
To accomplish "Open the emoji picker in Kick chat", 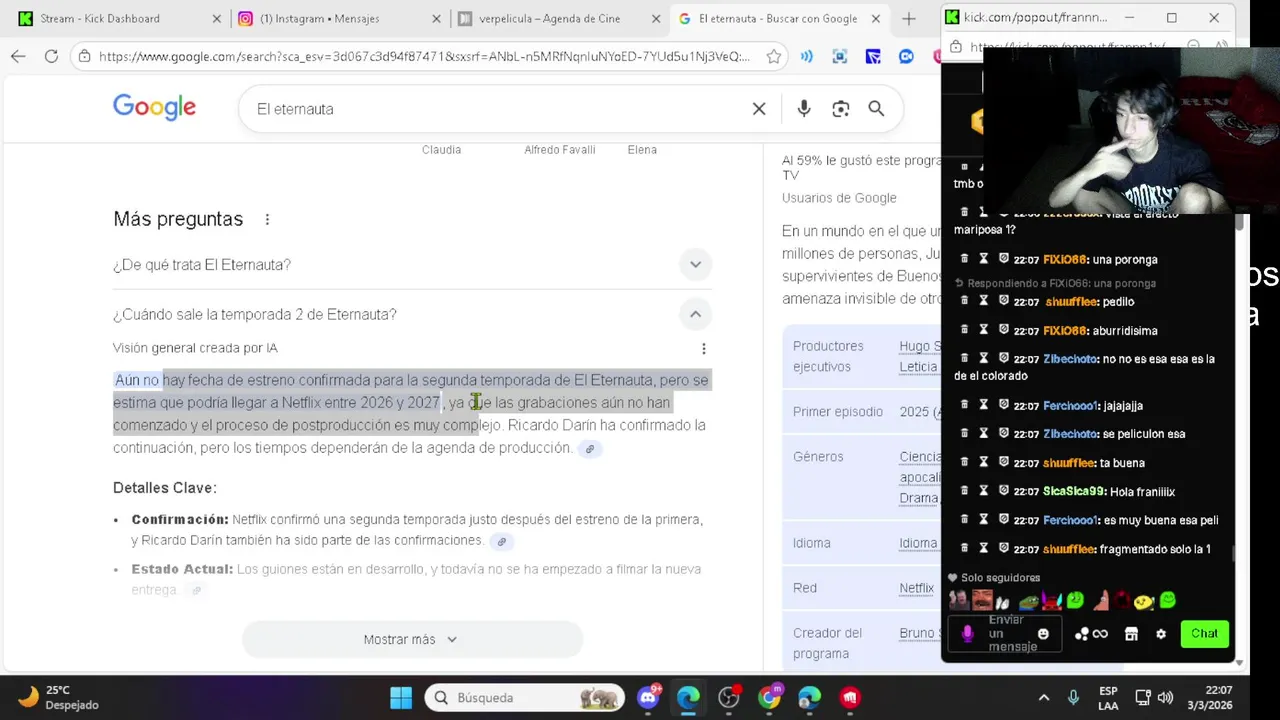I will [x=1044, y=634].
